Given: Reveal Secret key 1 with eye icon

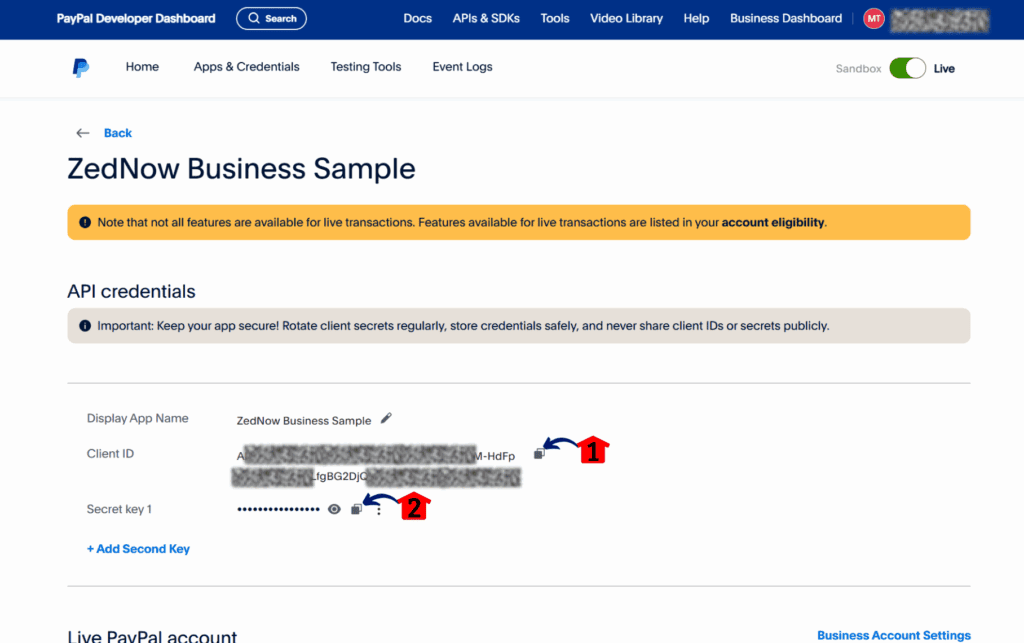Looking at the screenshot, I should pos(334,509).
